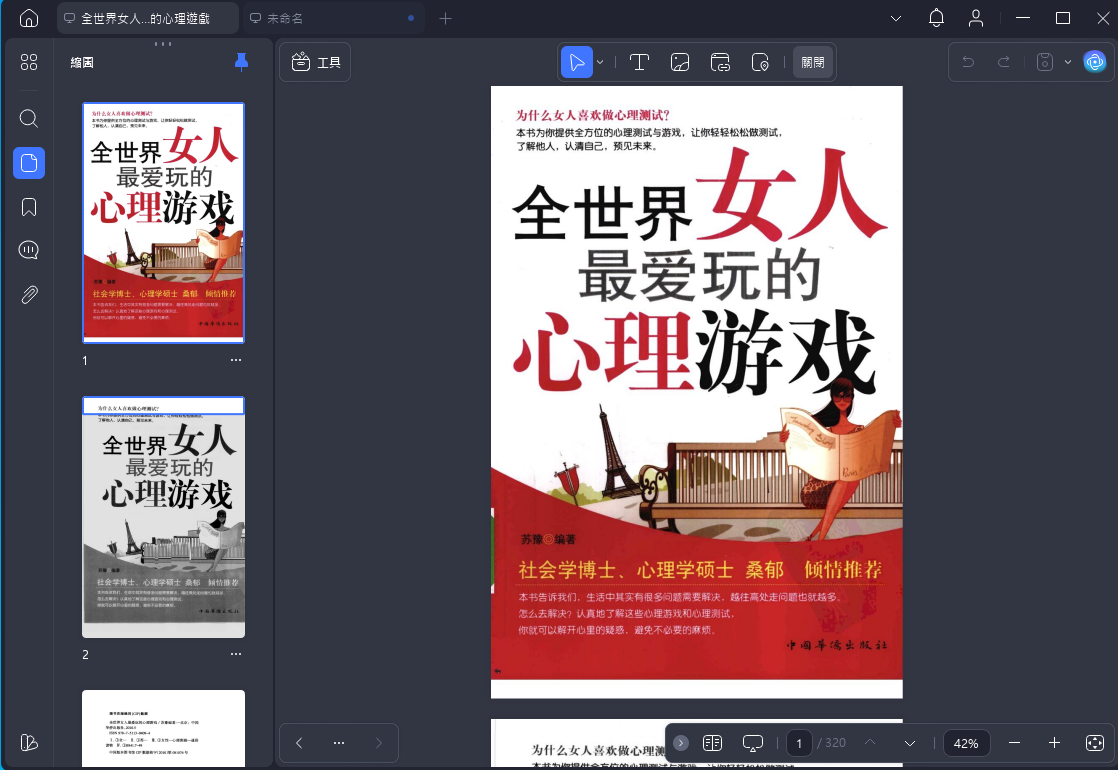Open the attachments paperclip panel
This screenshot has height=770, width=1118.
[29, 294]
